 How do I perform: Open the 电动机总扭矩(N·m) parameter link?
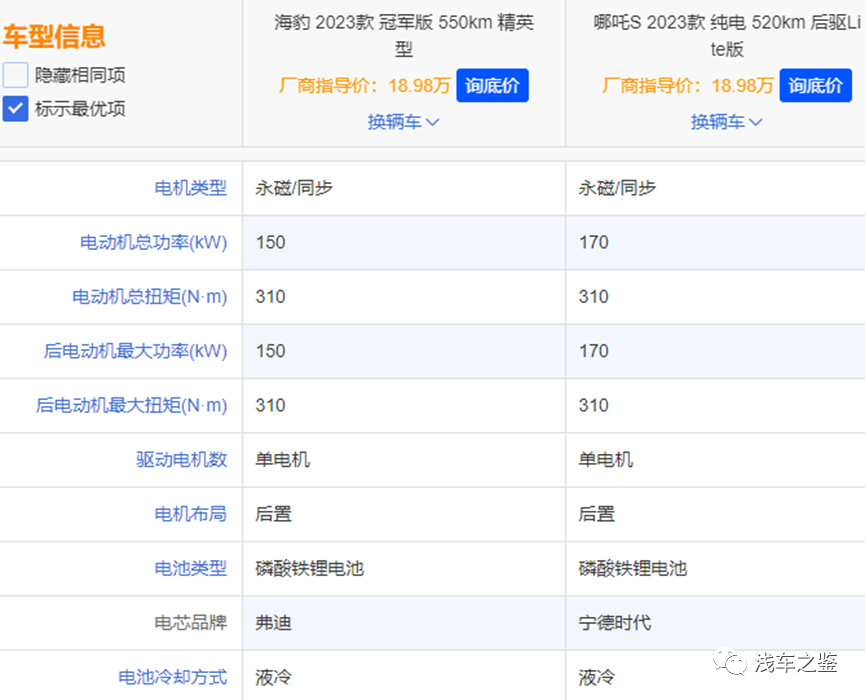149,297
